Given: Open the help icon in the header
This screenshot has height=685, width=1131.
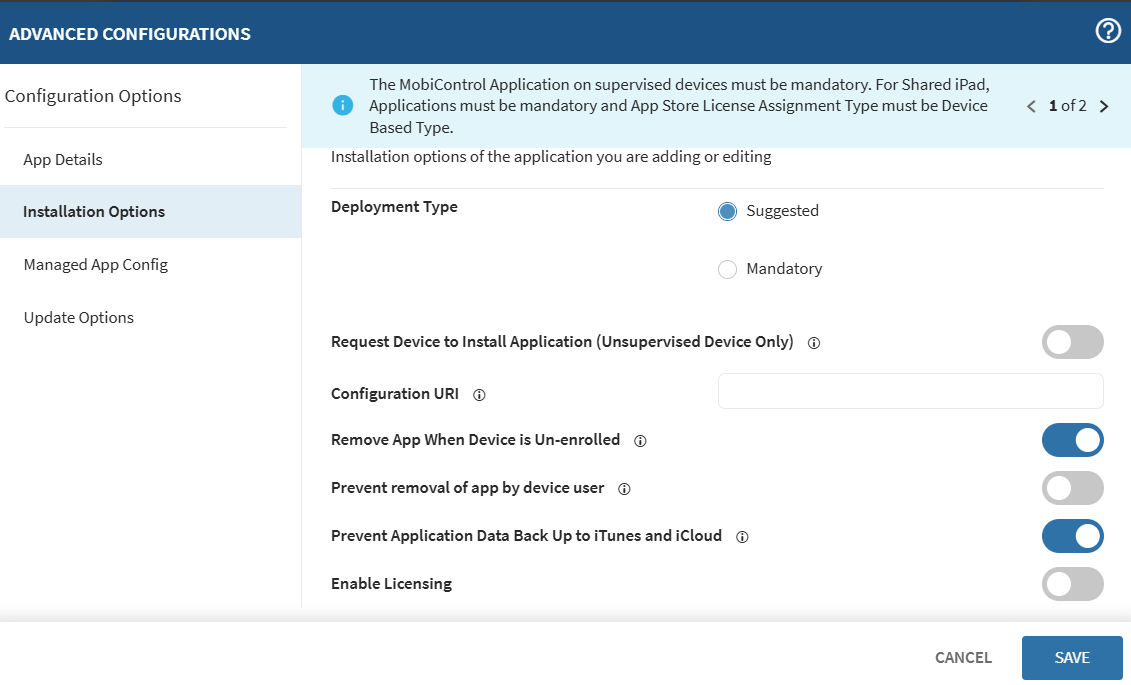Looking at the screenshot, I should (x=1107, y=31).
